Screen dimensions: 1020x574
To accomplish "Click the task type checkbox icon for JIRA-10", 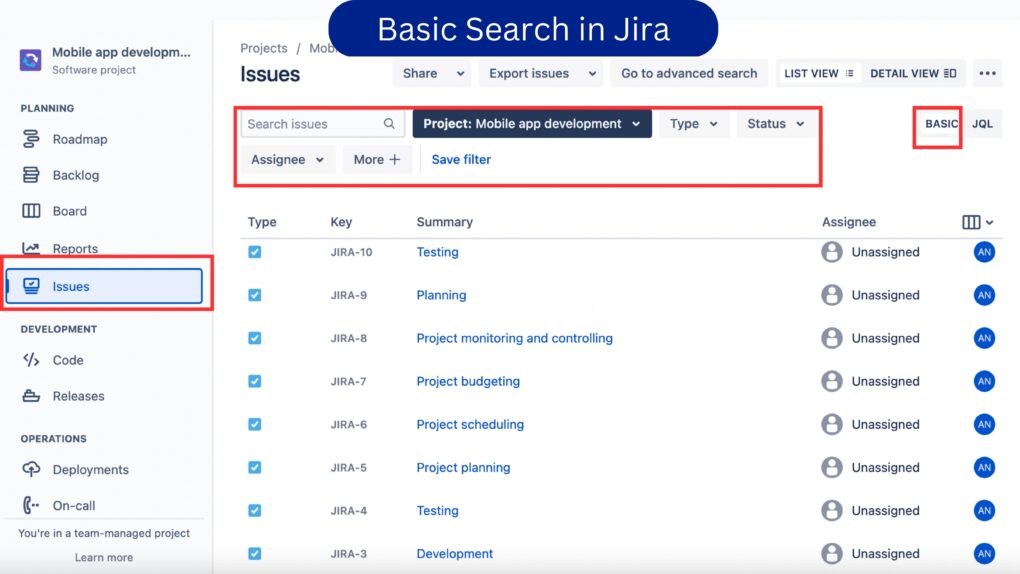I will tap(254, 252).
